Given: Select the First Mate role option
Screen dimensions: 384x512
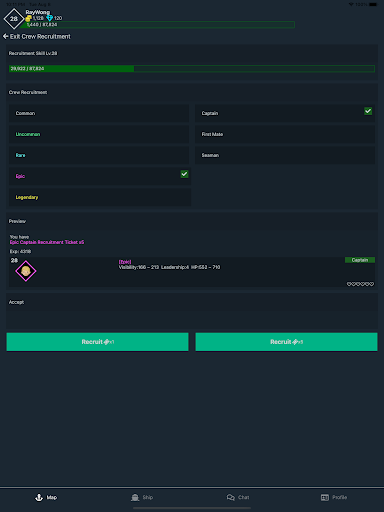Looking at the screenshot, I should [x=285, y=134].
